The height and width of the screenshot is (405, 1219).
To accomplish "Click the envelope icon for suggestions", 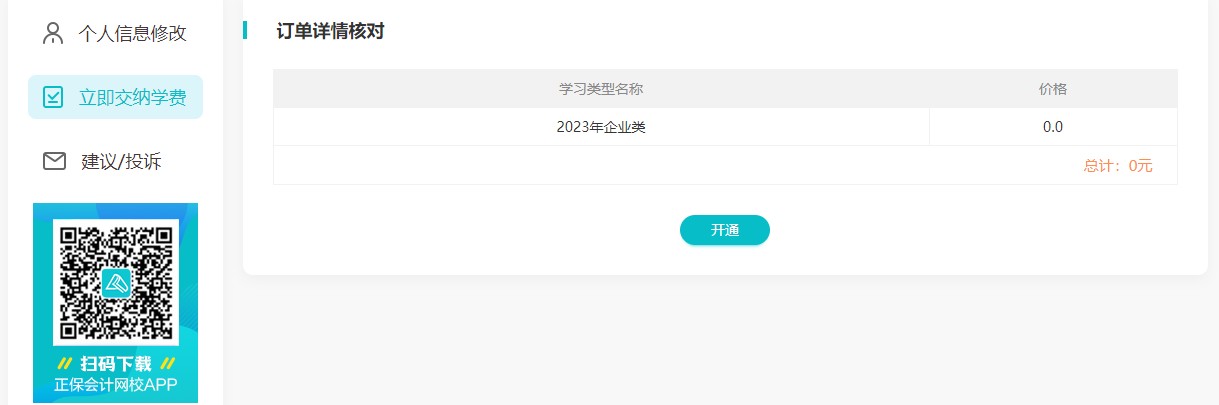I will pyautogui.click(x=54, y=161).
